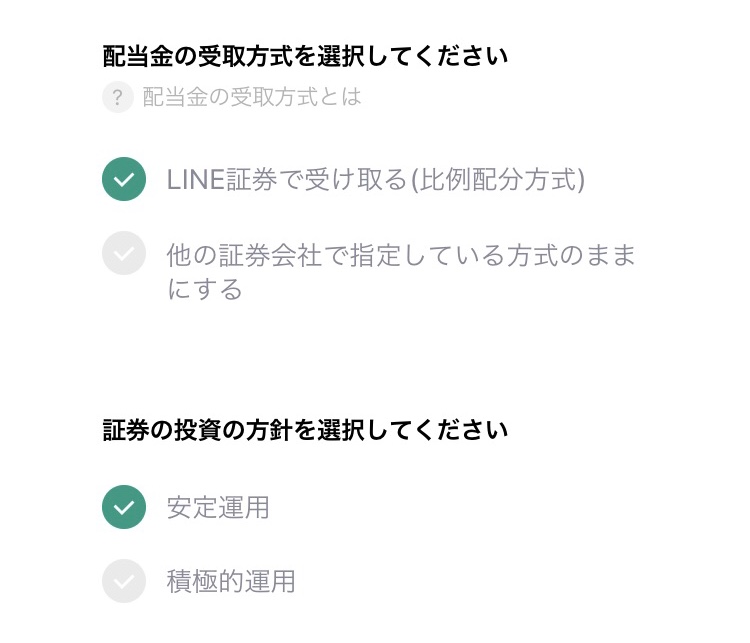750x643 pixels.
Task: Open the question mark help icon
Action: (118, 97)
